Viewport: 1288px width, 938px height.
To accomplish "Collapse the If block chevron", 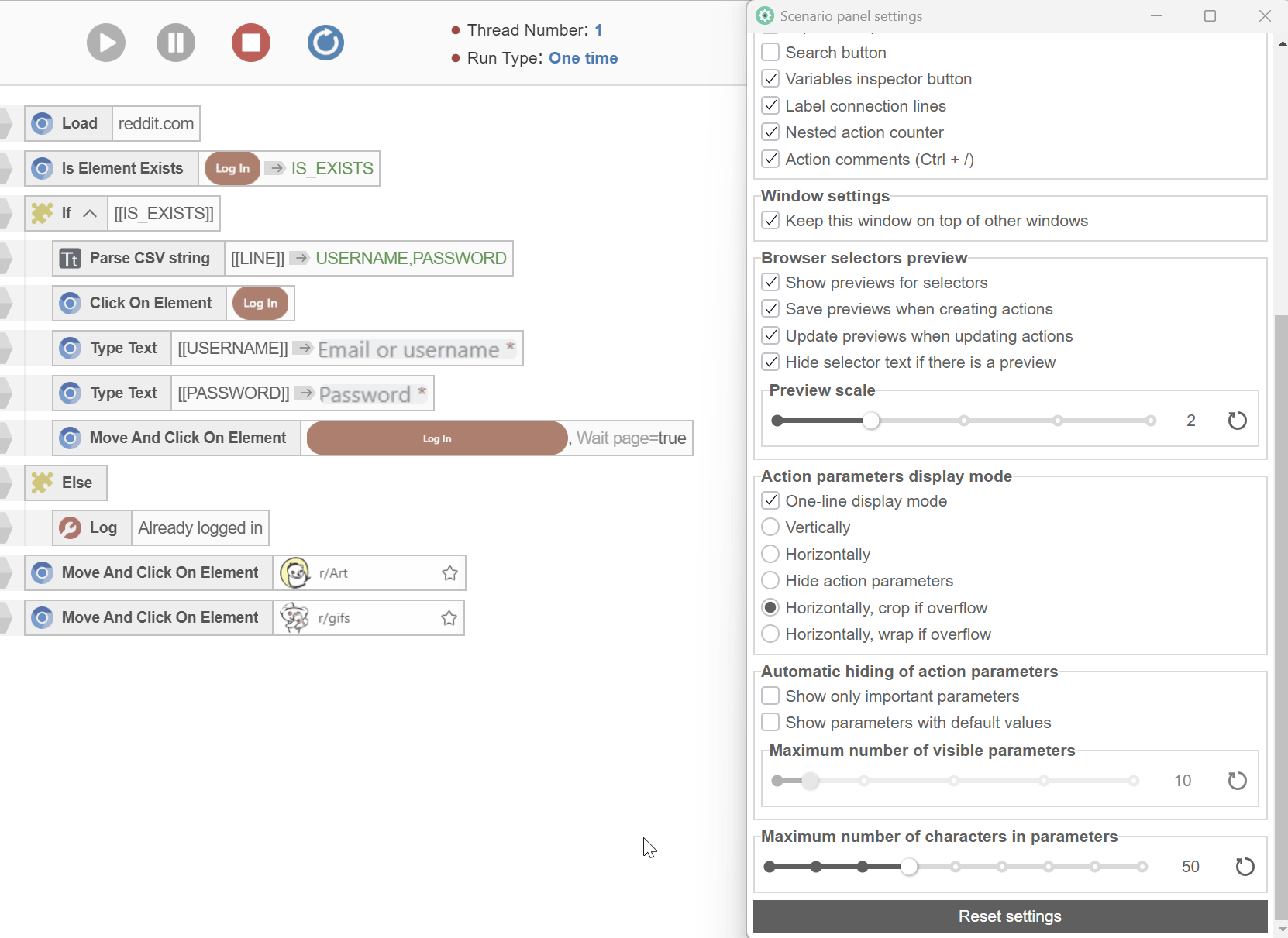I will point(90,214).
